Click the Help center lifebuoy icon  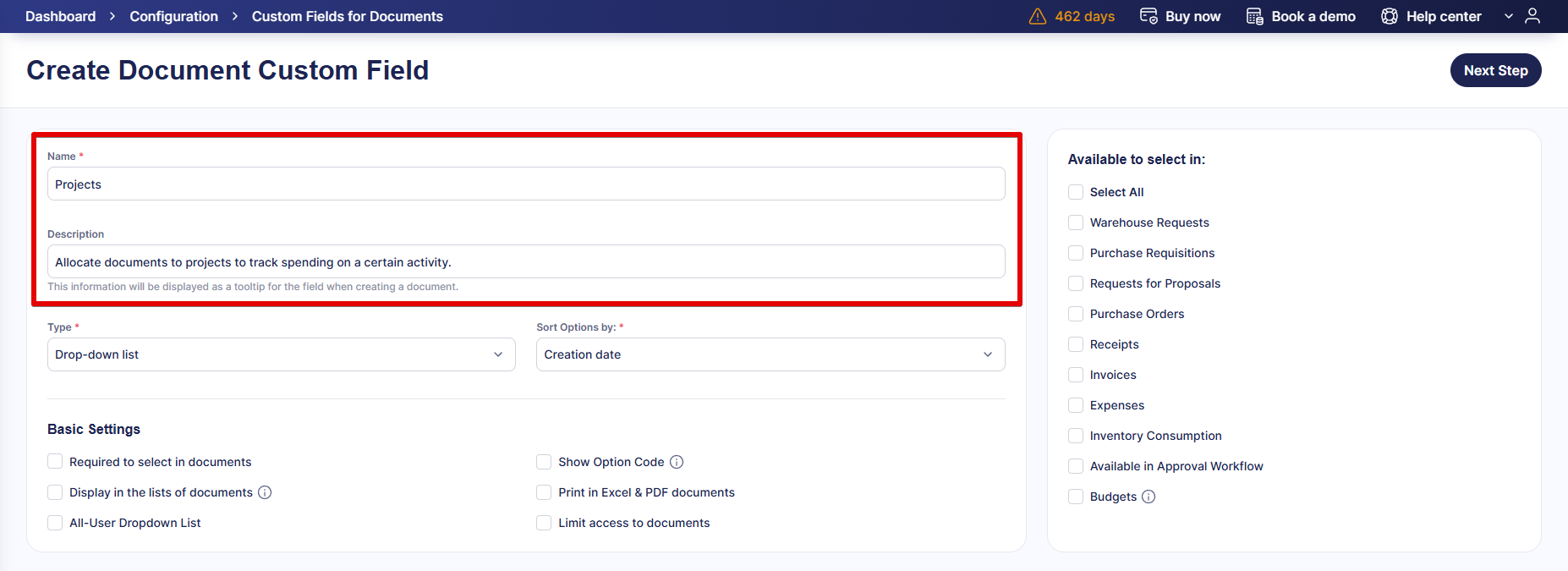click(1390, 16)
